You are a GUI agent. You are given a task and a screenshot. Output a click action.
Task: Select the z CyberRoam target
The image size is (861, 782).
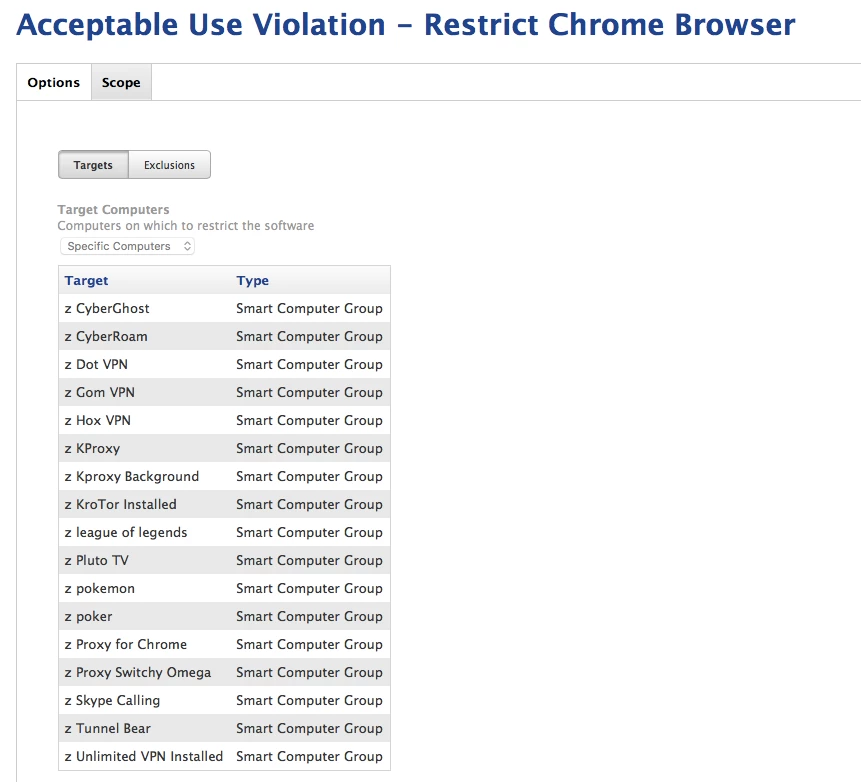(x=225, y=337)
